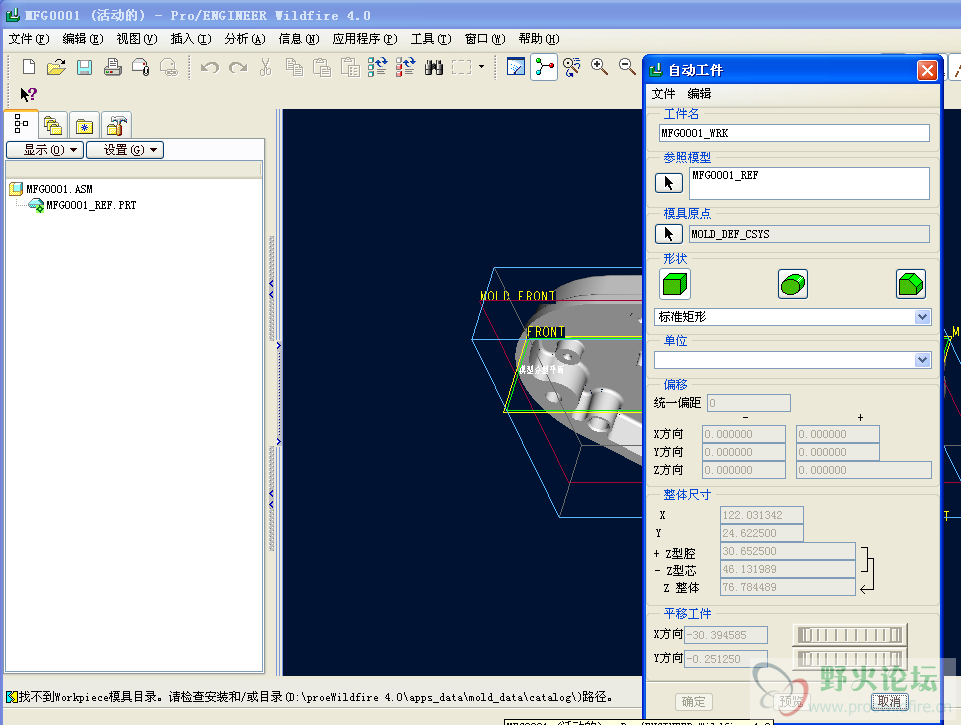Select MFG0001.ASM in the model tree

coord(59,189)
